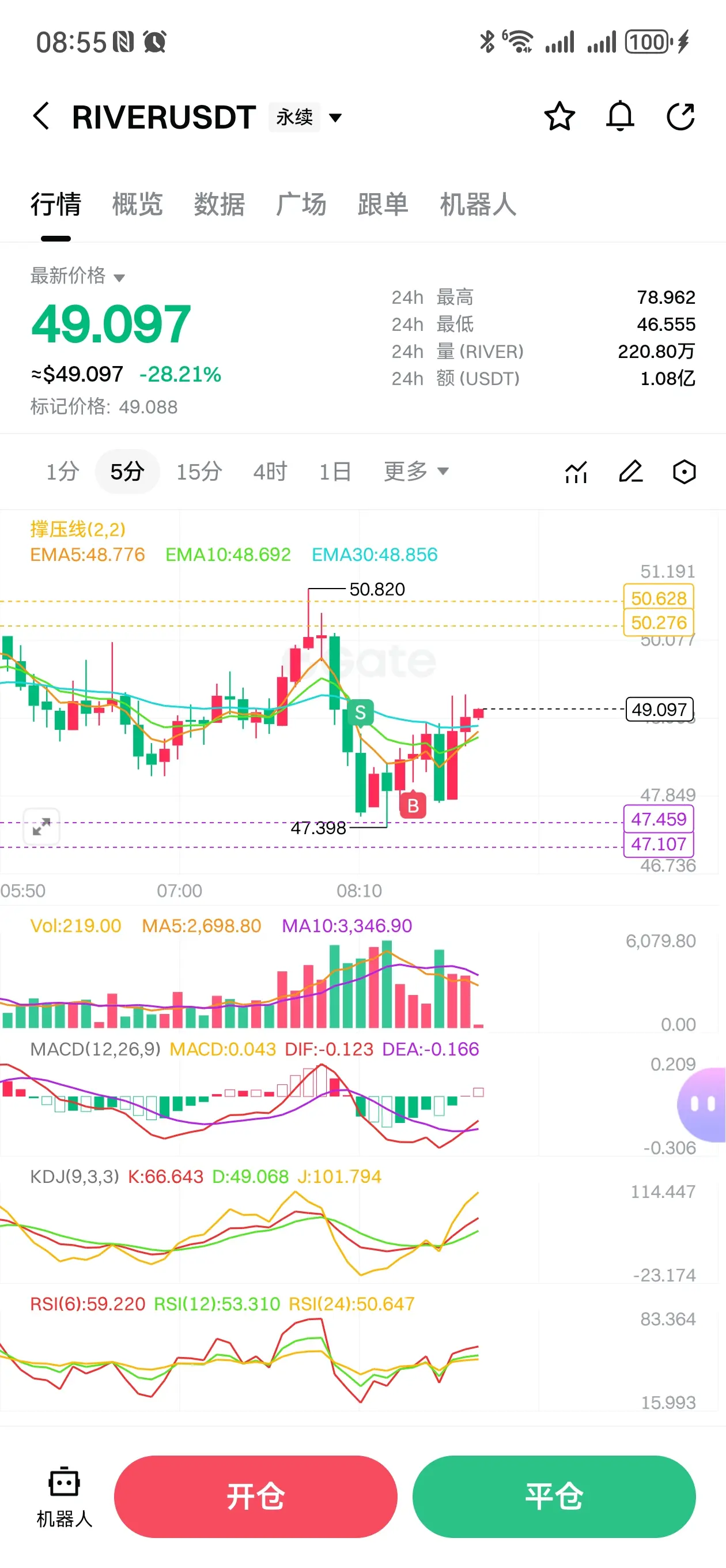Select 4时 timeframe
Viewport: 726px width, 1568px height.
click(270, 471)
